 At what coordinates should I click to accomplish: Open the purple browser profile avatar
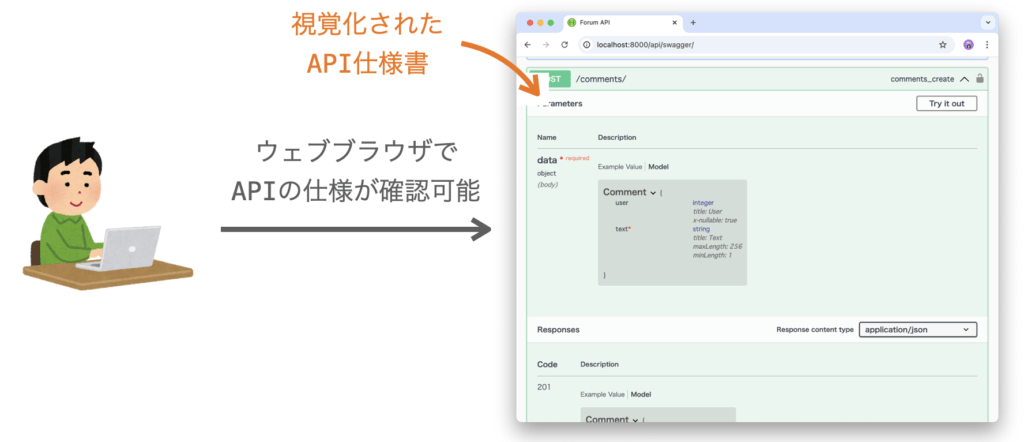coord(968,45)
